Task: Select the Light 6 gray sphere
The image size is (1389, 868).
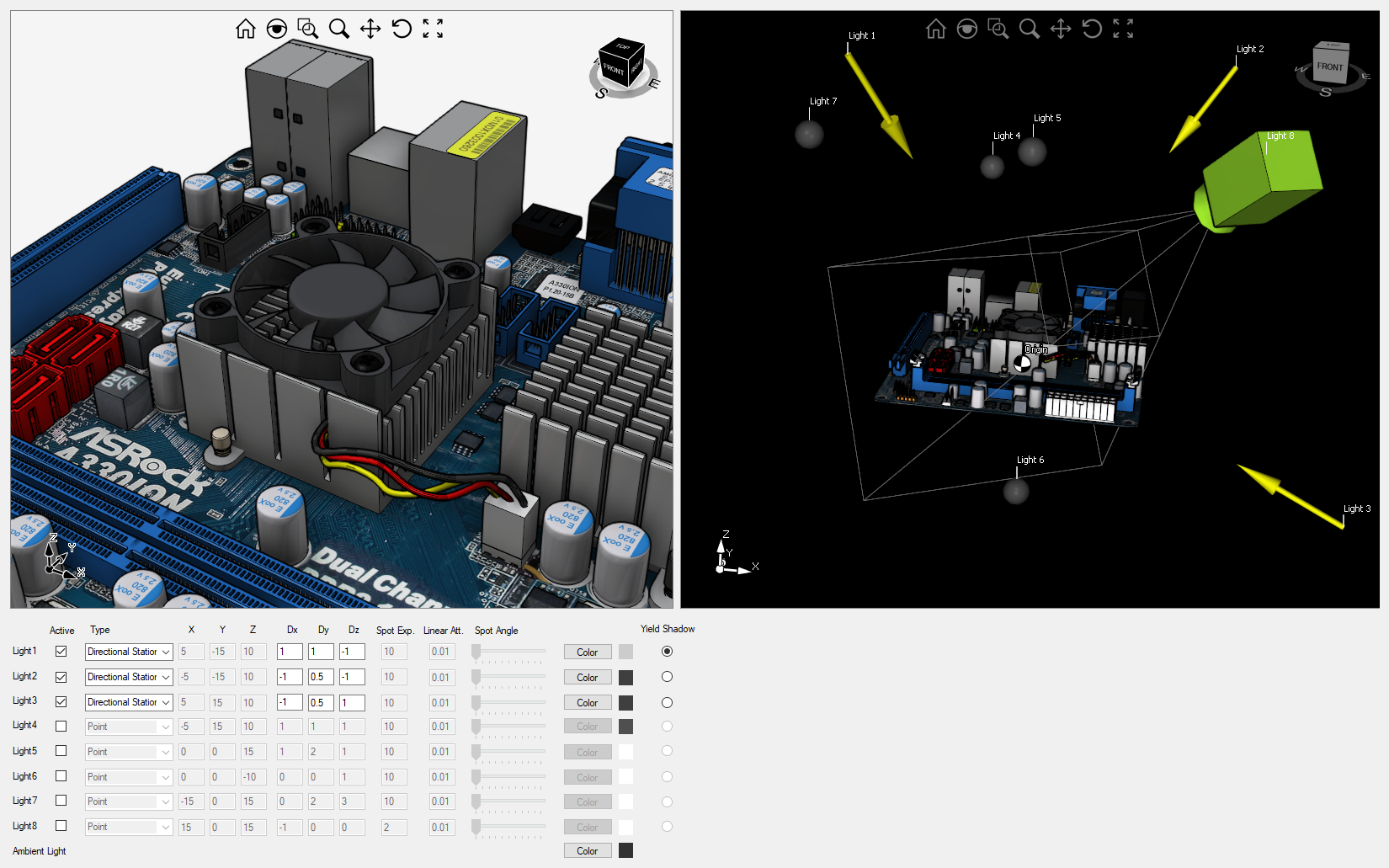Action: click(x=1016, y=491)
